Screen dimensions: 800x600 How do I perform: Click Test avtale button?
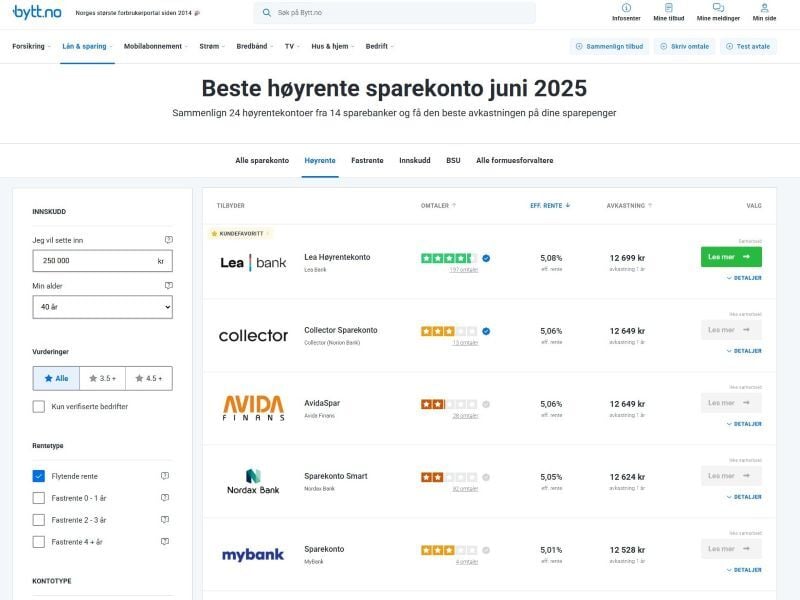[x=748, y=46]
